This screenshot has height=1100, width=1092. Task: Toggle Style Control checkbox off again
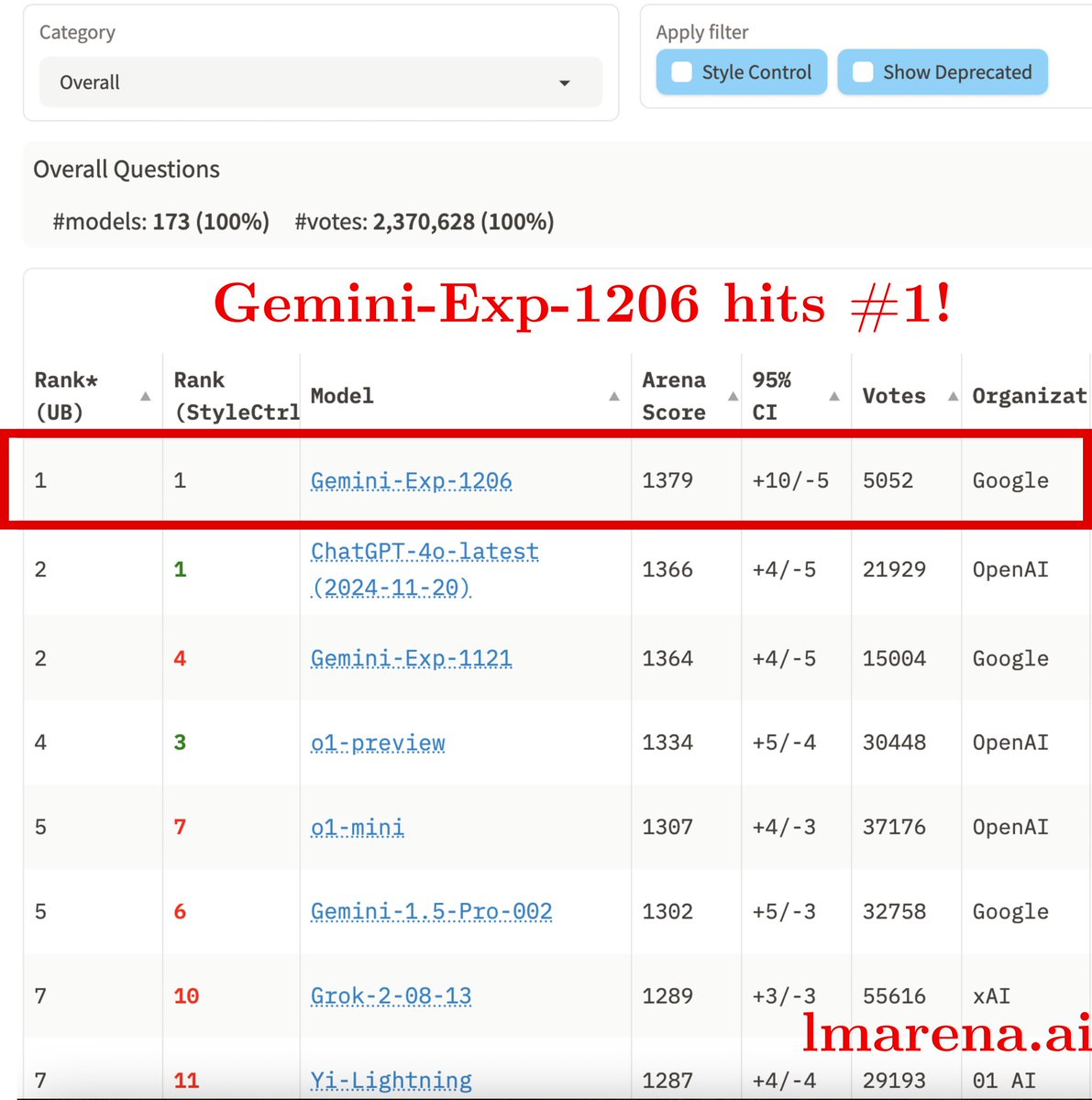[x=681, y=71]
